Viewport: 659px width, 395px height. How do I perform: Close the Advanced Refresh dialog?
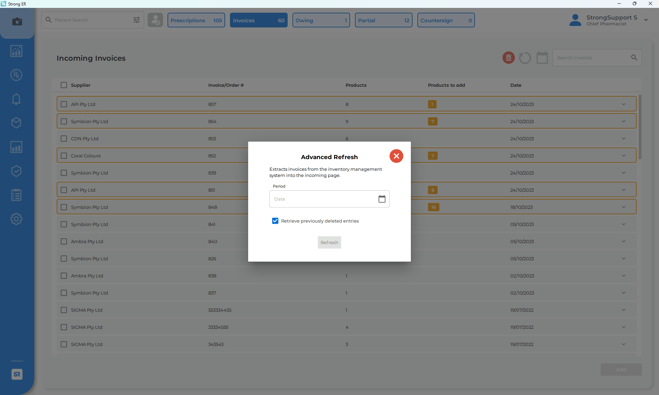coord(396,156)
